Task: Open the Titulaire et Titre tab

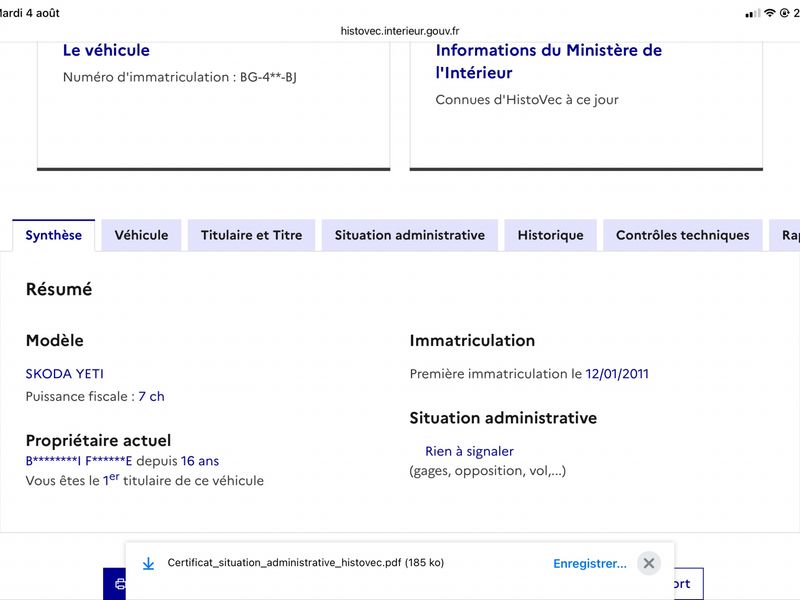Action: pos(252,235)
